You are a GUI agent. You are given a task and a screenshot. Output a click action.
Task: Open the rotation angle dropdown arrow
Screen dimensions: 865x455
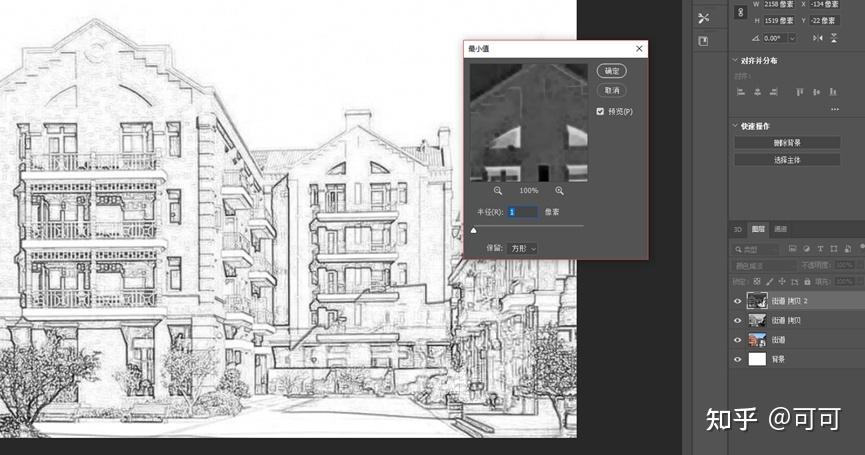[792, 38]
